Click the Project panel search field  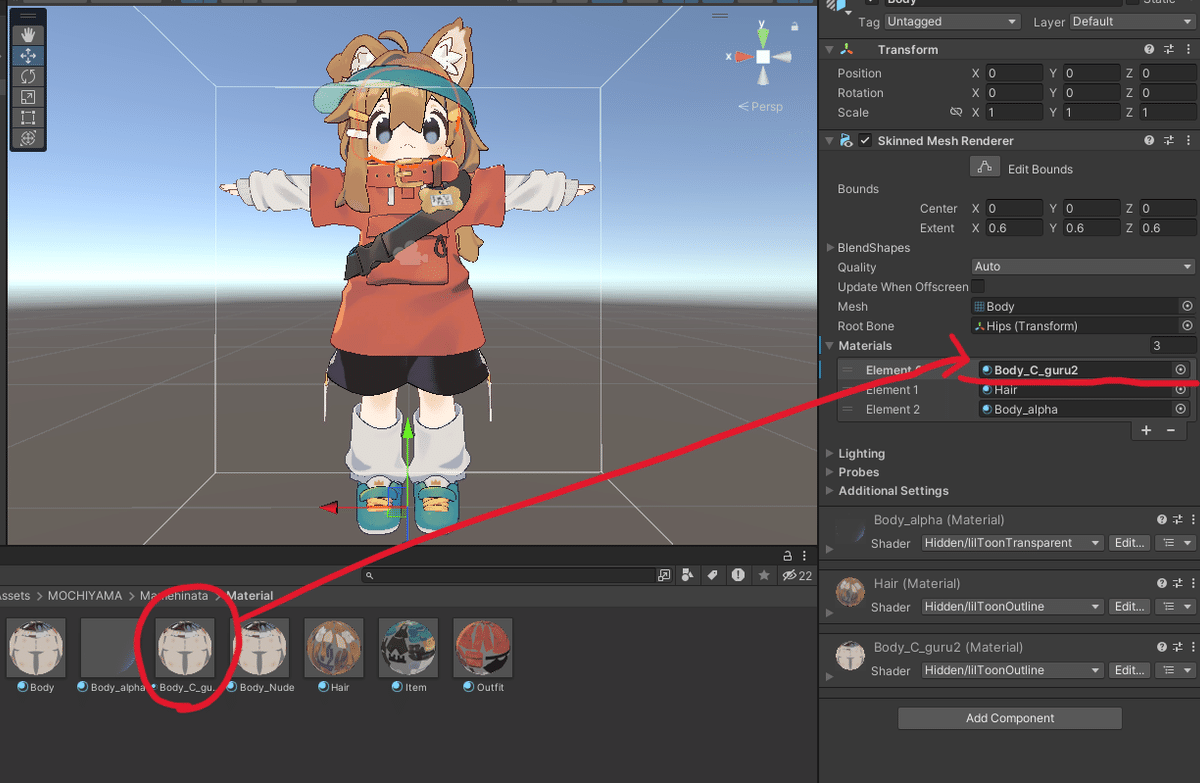[x=508, y=575]
